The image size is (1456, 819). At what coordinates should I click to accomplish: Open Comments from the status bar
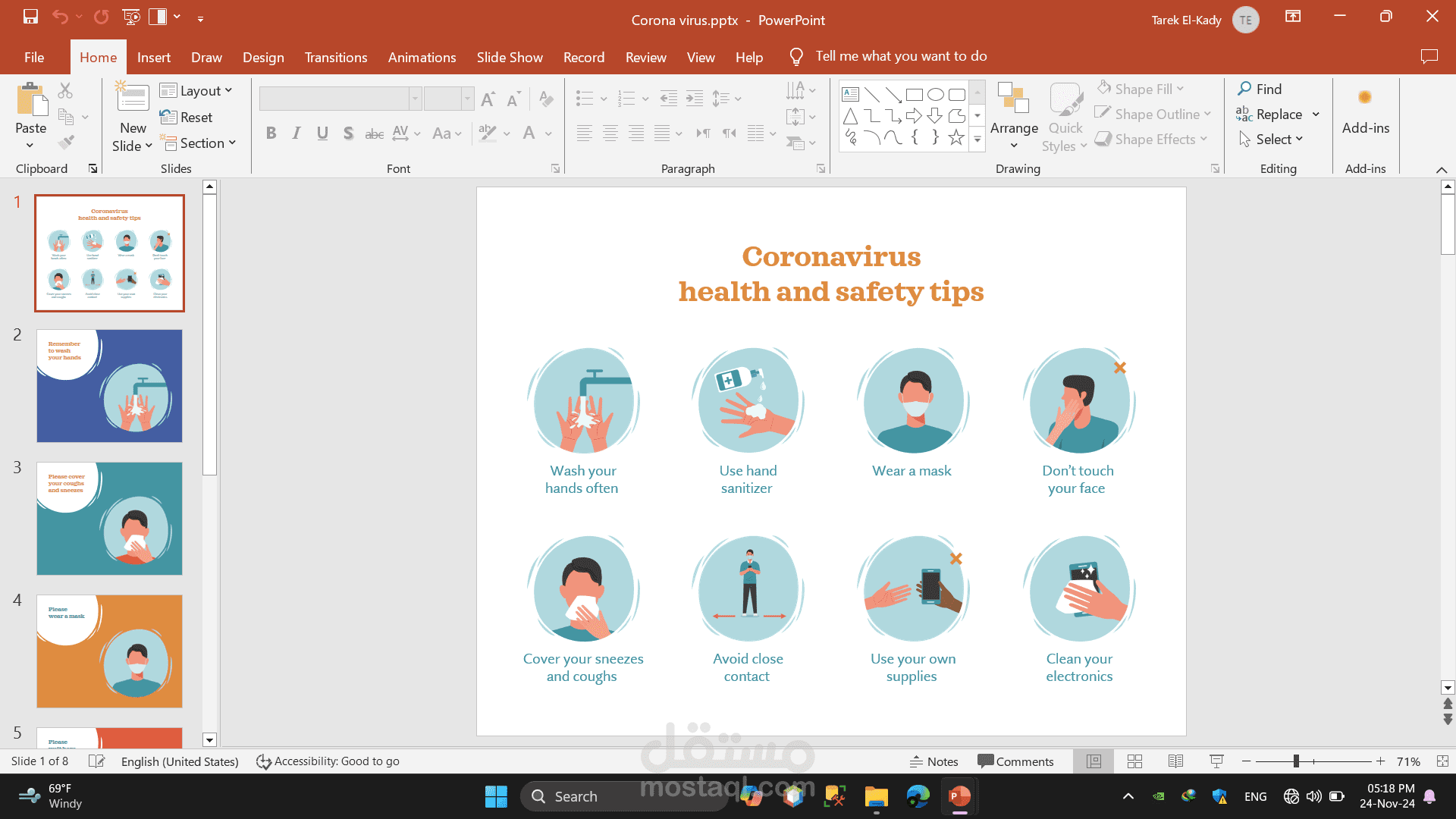(1015, 761)
